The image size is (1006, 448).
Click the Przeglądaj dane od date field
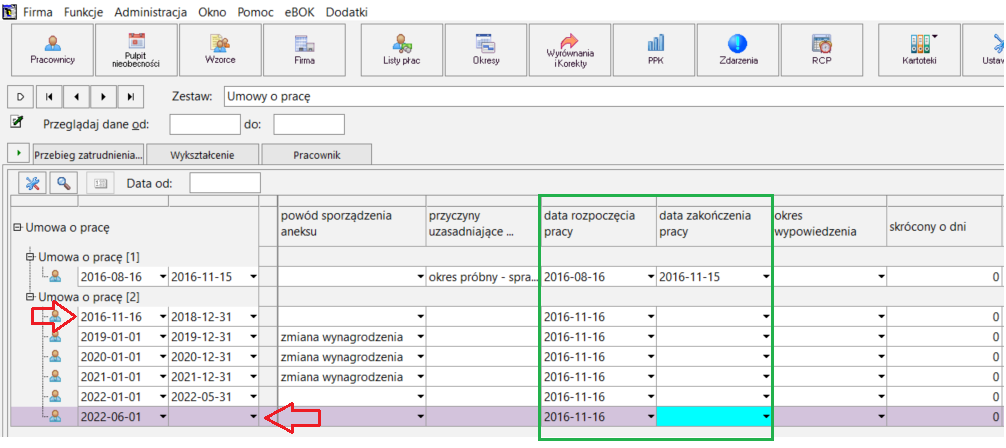[x=205, y=125]
